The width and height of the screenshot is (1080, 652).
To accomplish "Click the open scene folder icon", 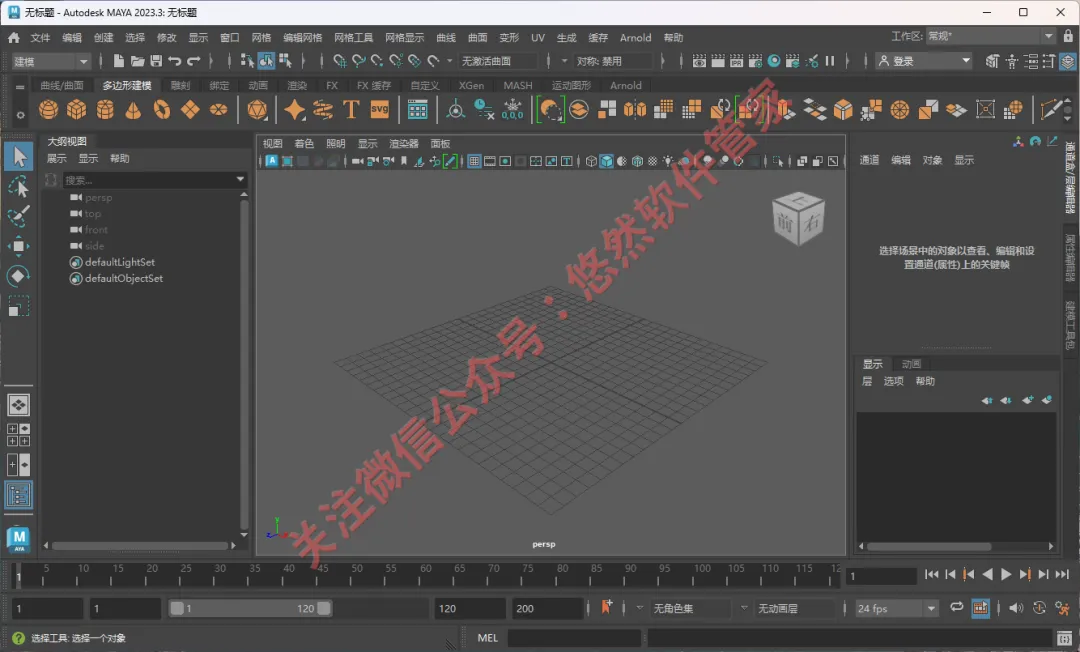I will click(x=137, y=61).
